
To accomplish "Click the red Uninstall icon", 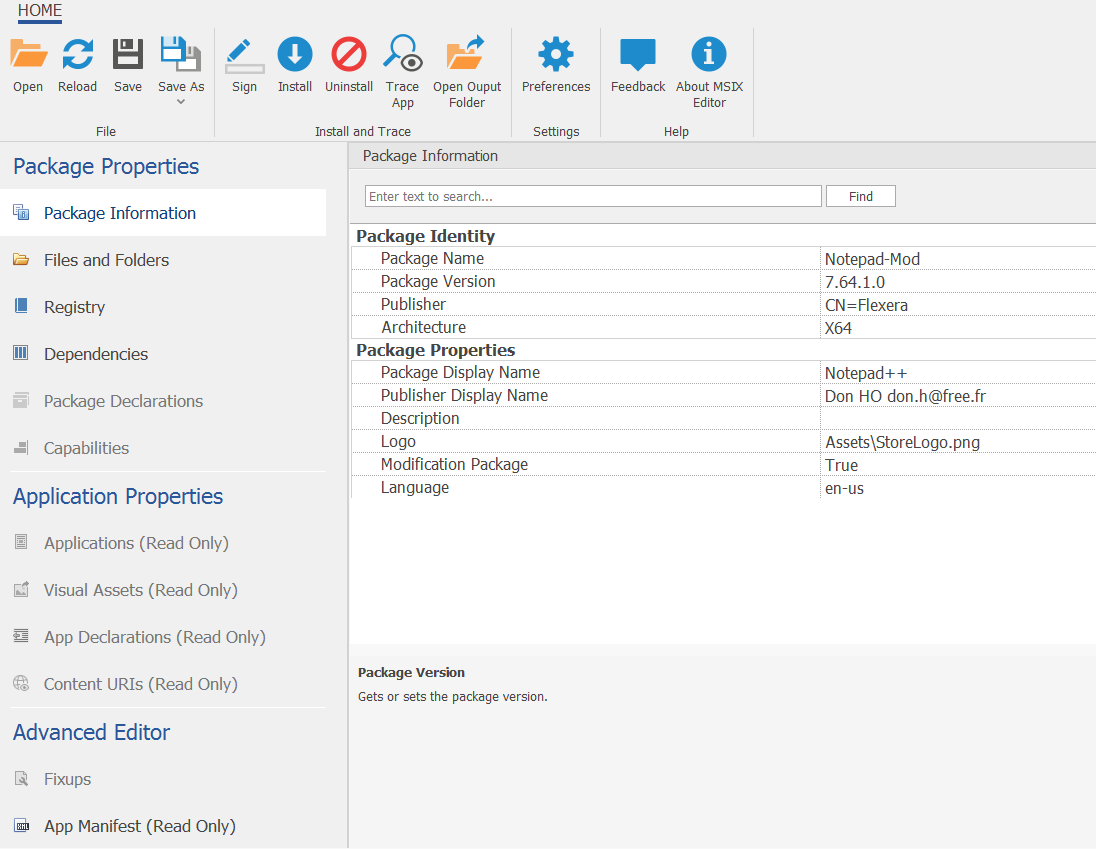I will coord(349,55).
